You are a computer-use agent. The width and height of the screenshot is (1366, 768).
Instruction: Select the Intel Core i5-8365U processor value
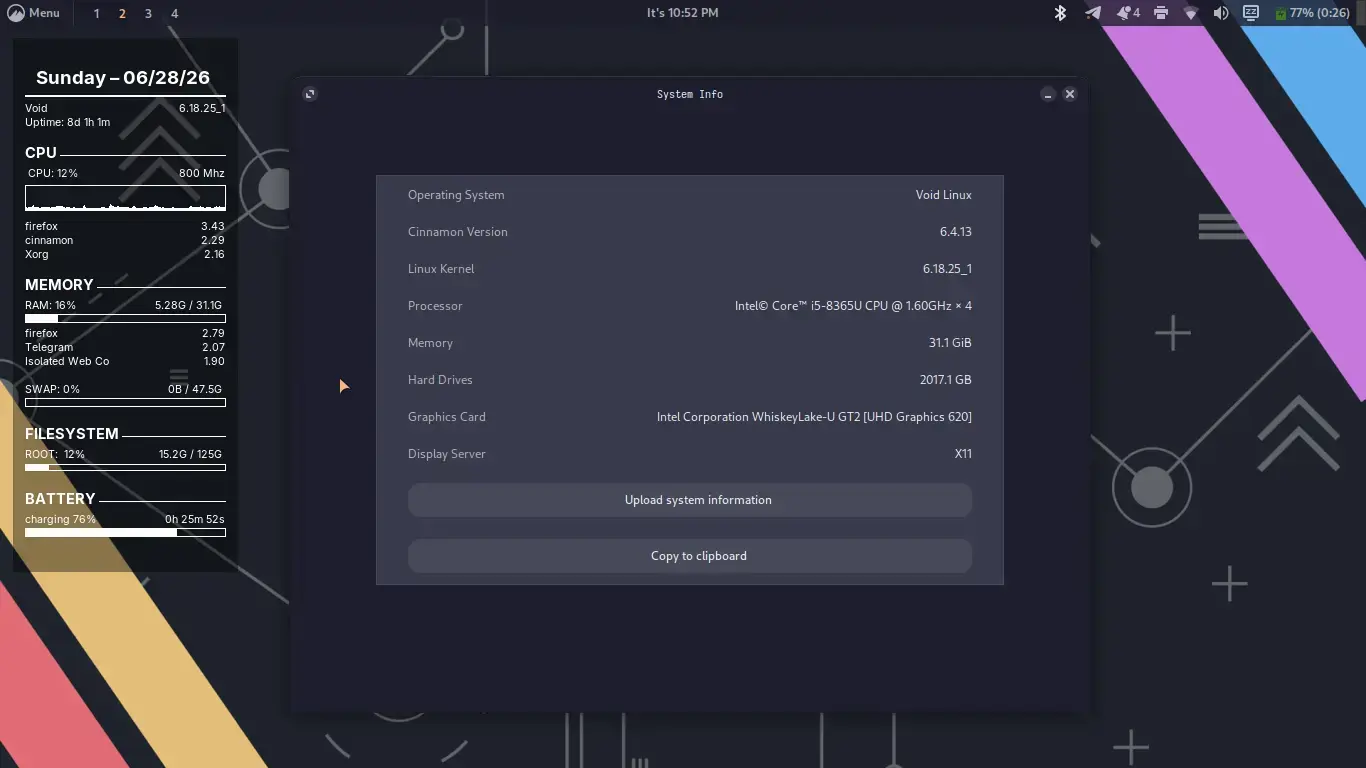point(853,306)
